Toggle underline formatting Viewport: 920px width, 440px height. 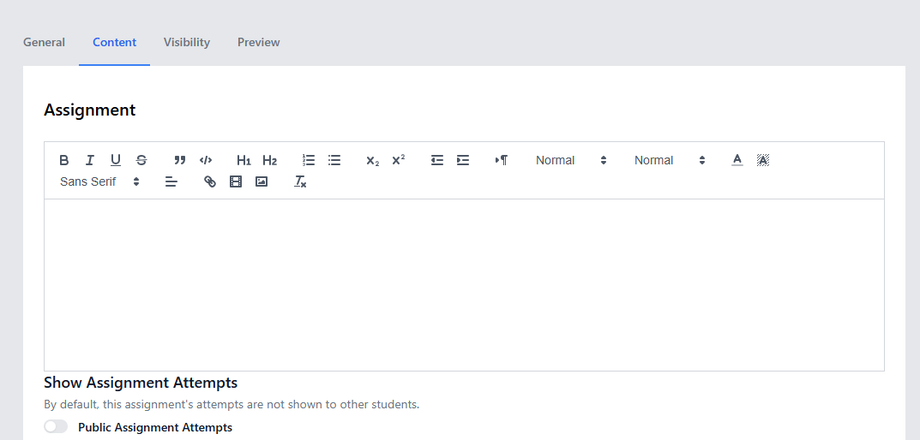pyautogui.click(x=115, y=160)
